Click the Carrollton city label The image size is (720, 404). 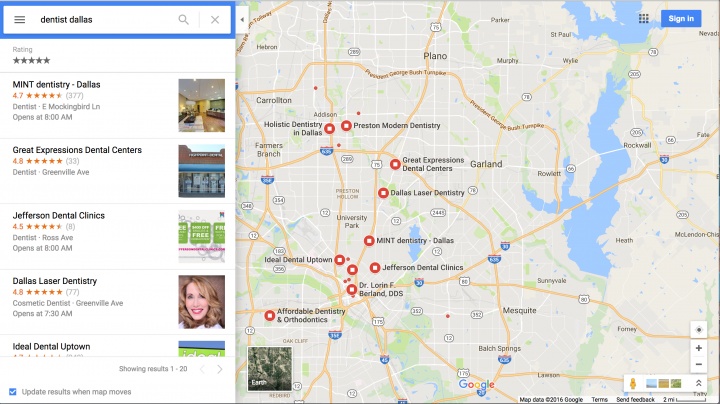click(x=274, y=100)
